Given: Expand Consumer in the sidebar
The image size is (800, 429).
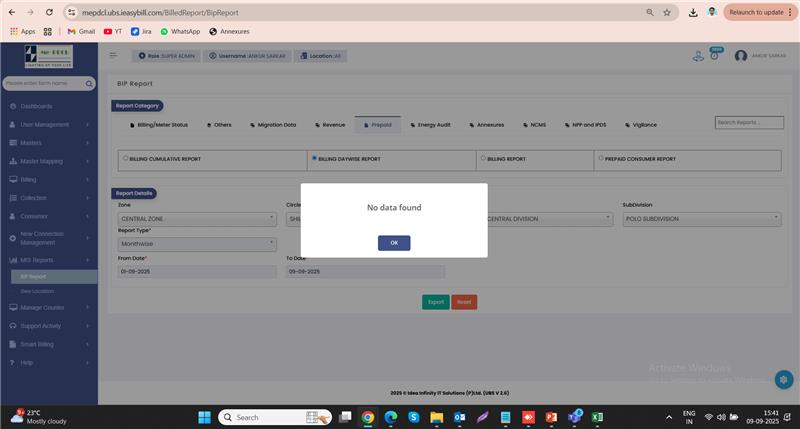Looking at the screenshot, I should [49, 216].
